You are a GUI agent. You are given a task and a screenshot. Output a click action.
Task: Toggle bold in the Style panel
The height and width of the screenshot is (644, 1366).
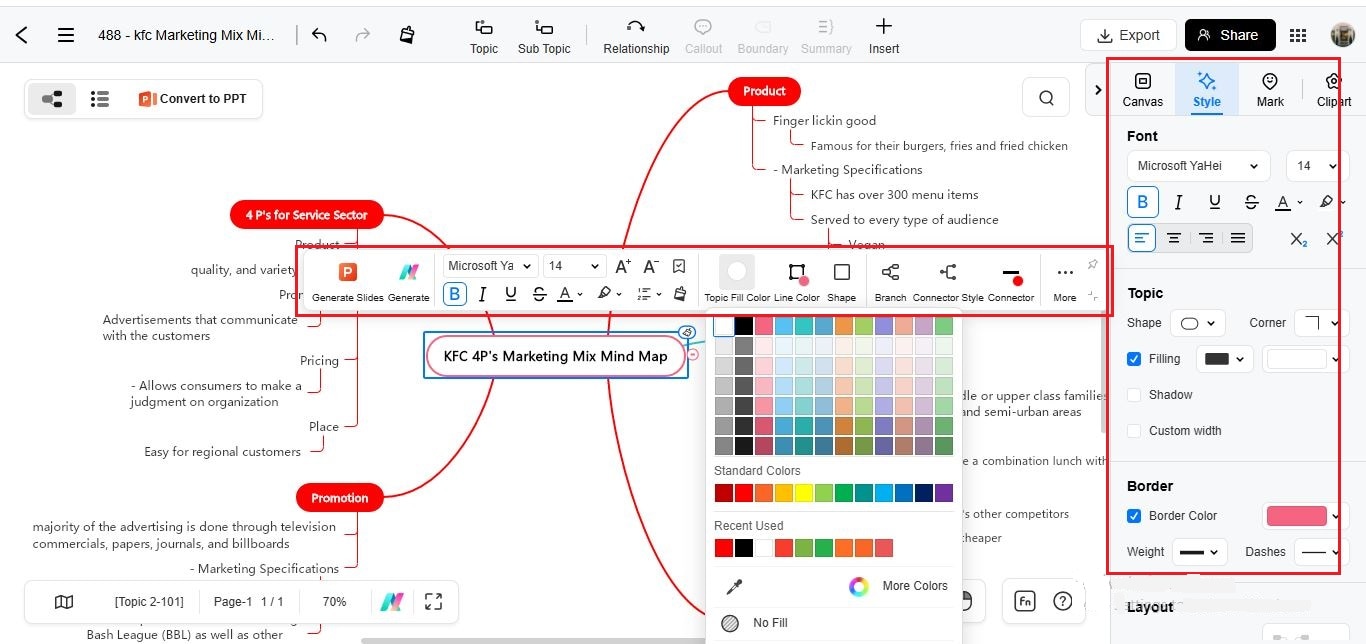pos(1142,202)
